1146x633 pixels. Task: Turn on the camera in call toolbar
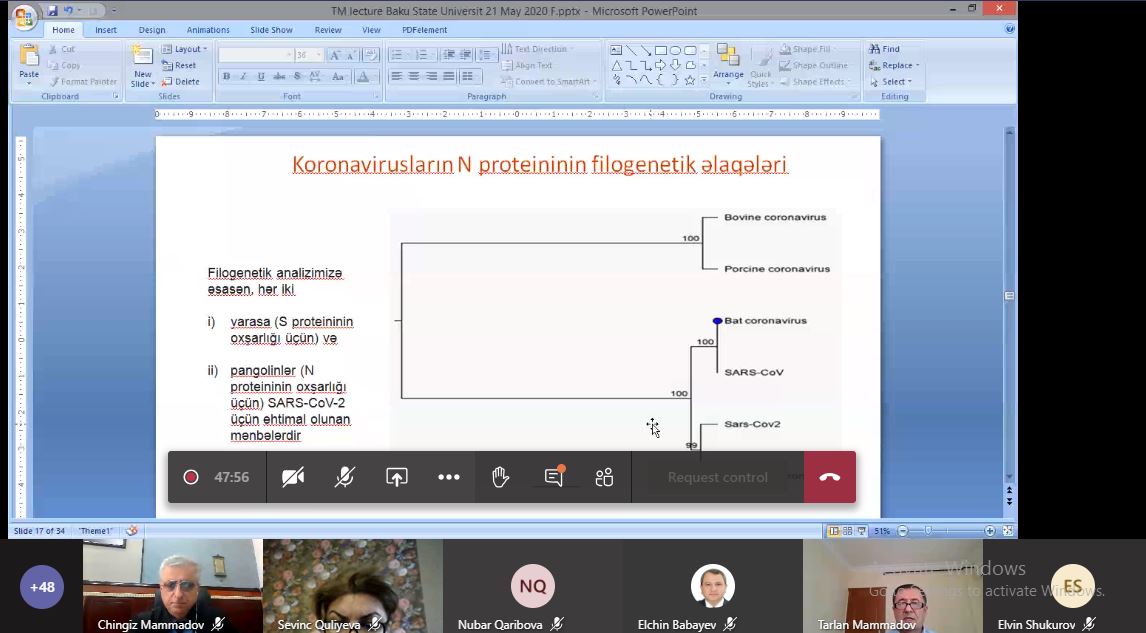293,477
